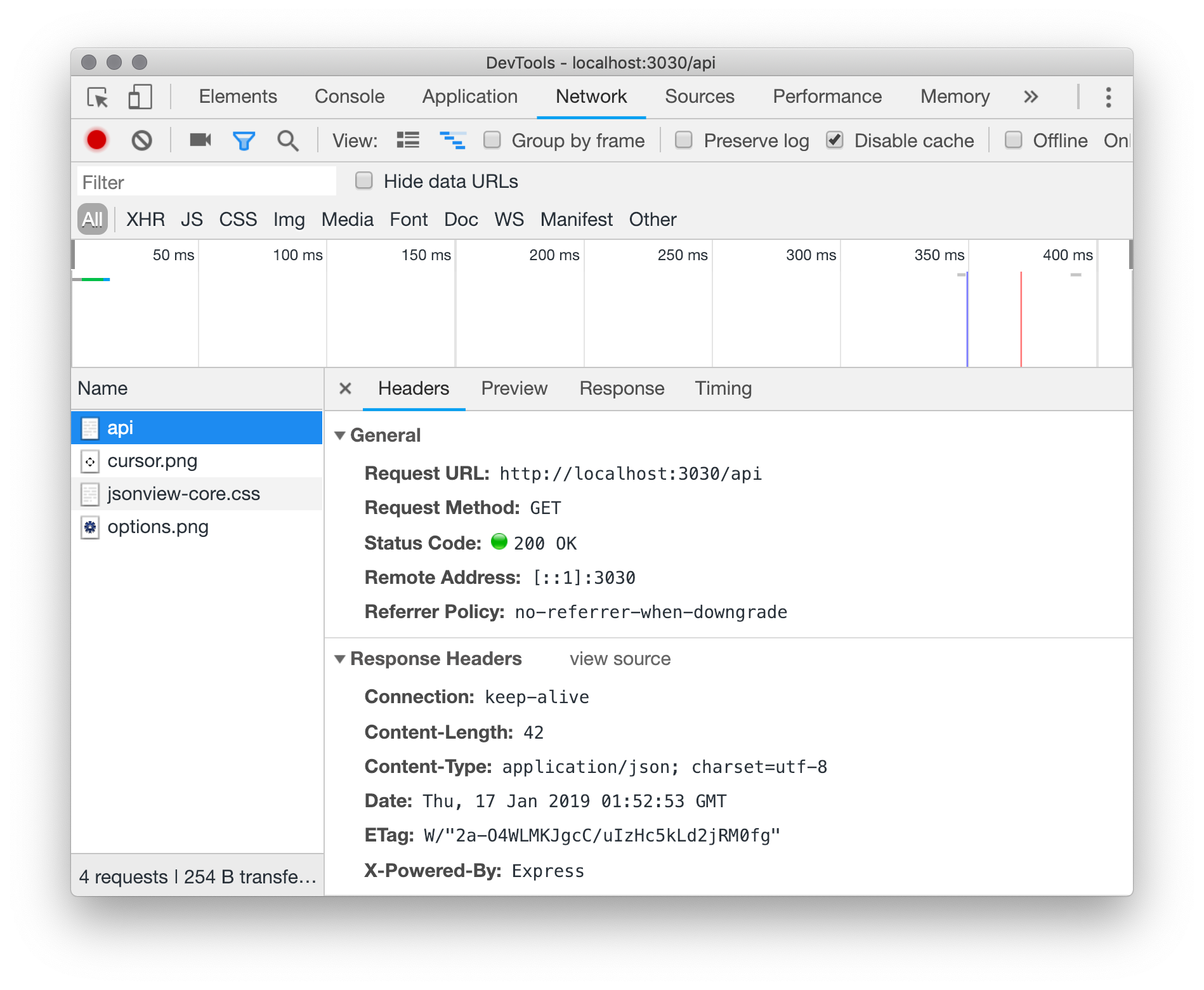Open the DevTools three-dot customize menu
The width and height of the screenshot is (1204, 990).
(x=1108, y=97)
